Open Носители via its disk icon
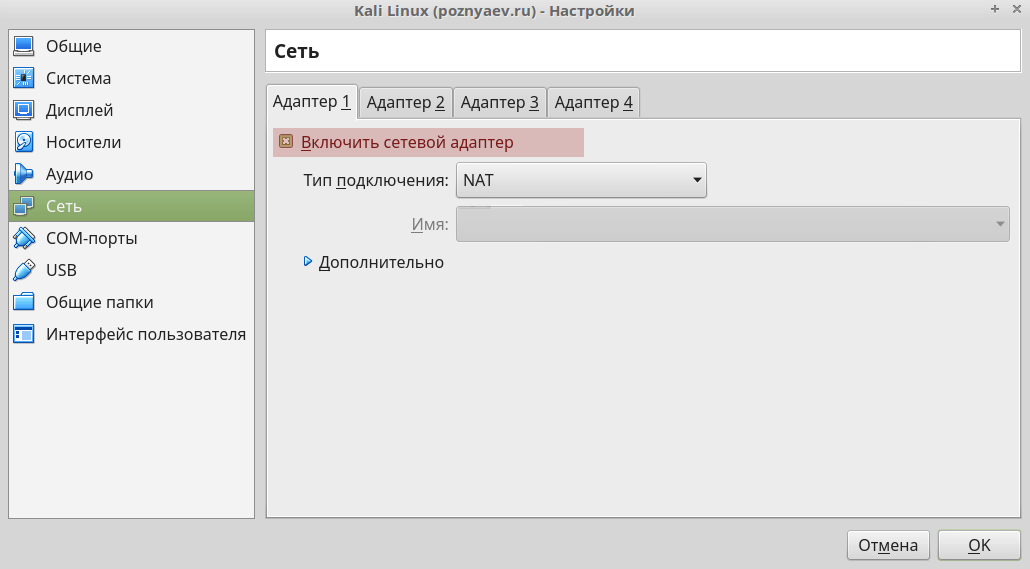This screenshot has height=569, width=1030. (x=24, y=143)
